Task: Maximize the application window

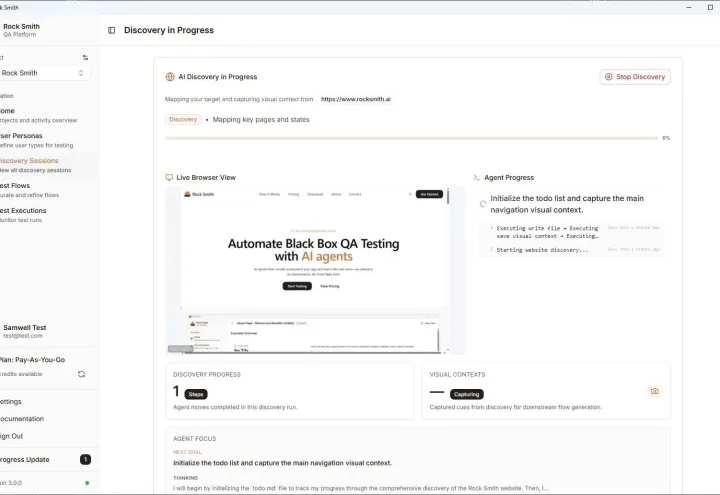Action: [710, 7]
